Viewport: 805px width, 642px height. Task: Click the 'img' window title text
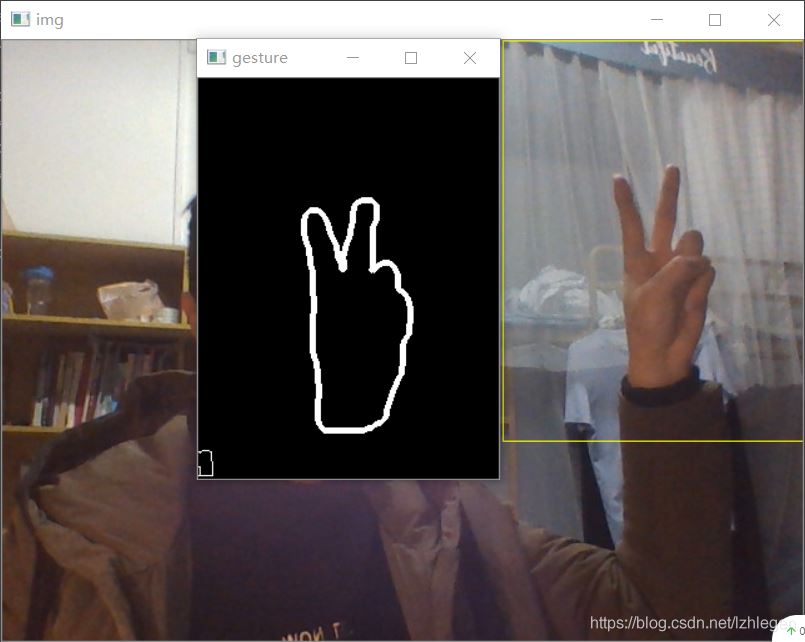click(x=50, y=20)
